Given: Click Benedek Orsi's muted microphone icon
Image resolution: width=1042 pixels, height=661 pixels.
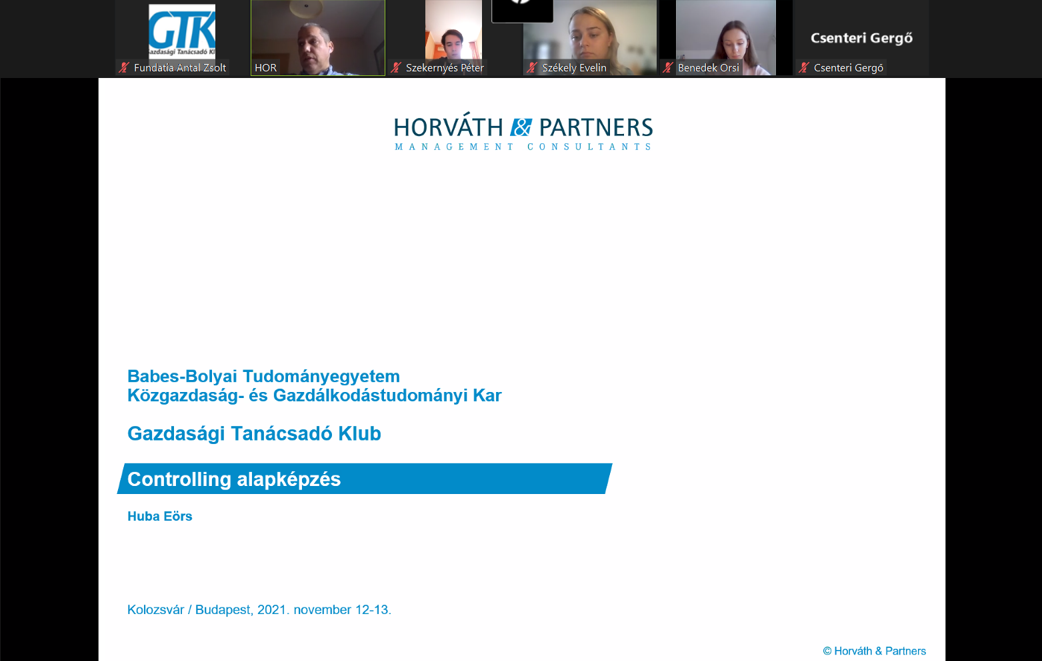Looking at the screenshot, I should click(x=668, y=68).
